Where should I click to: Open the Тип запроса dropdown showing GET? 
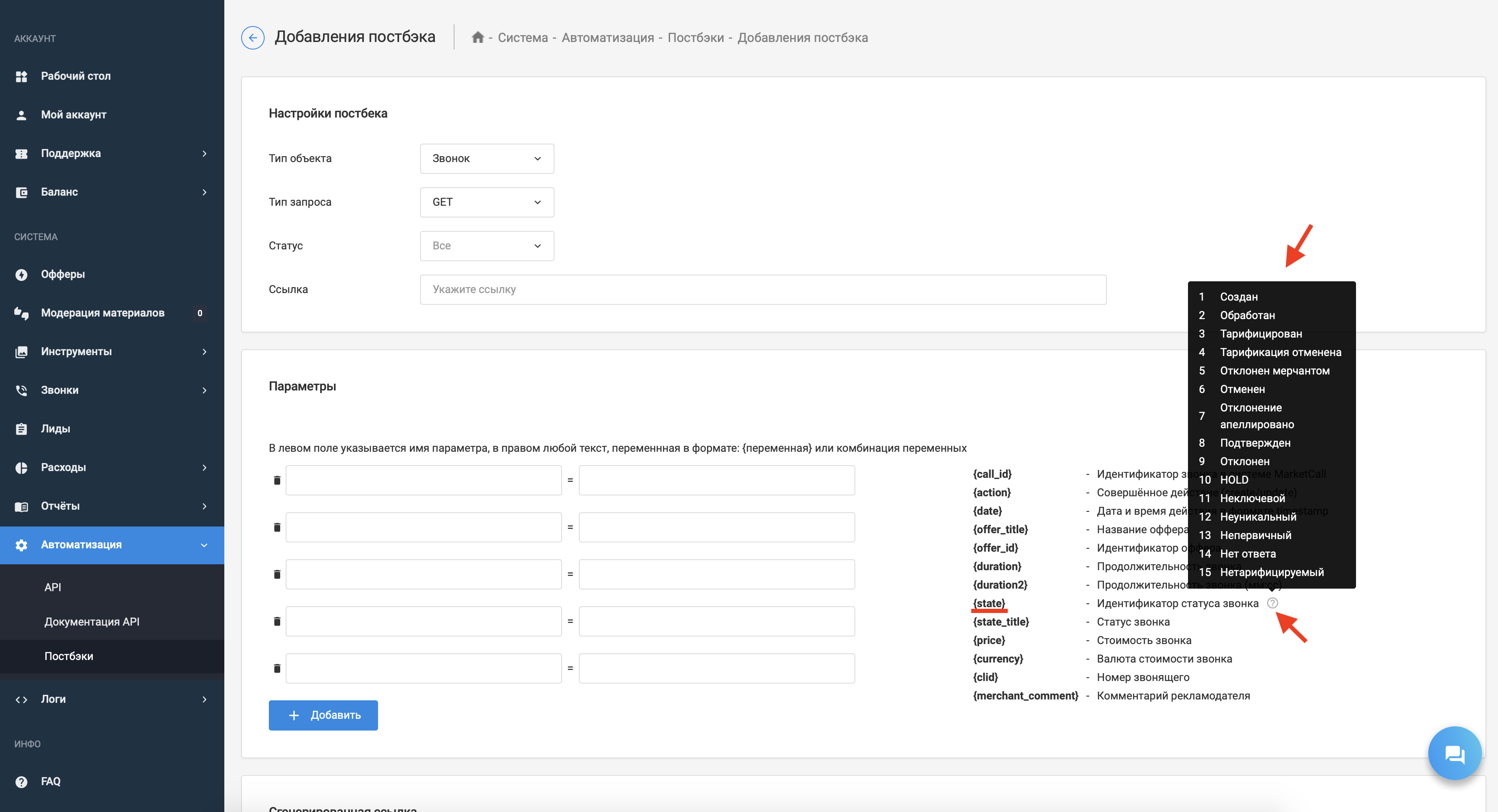tap(487, 202)
